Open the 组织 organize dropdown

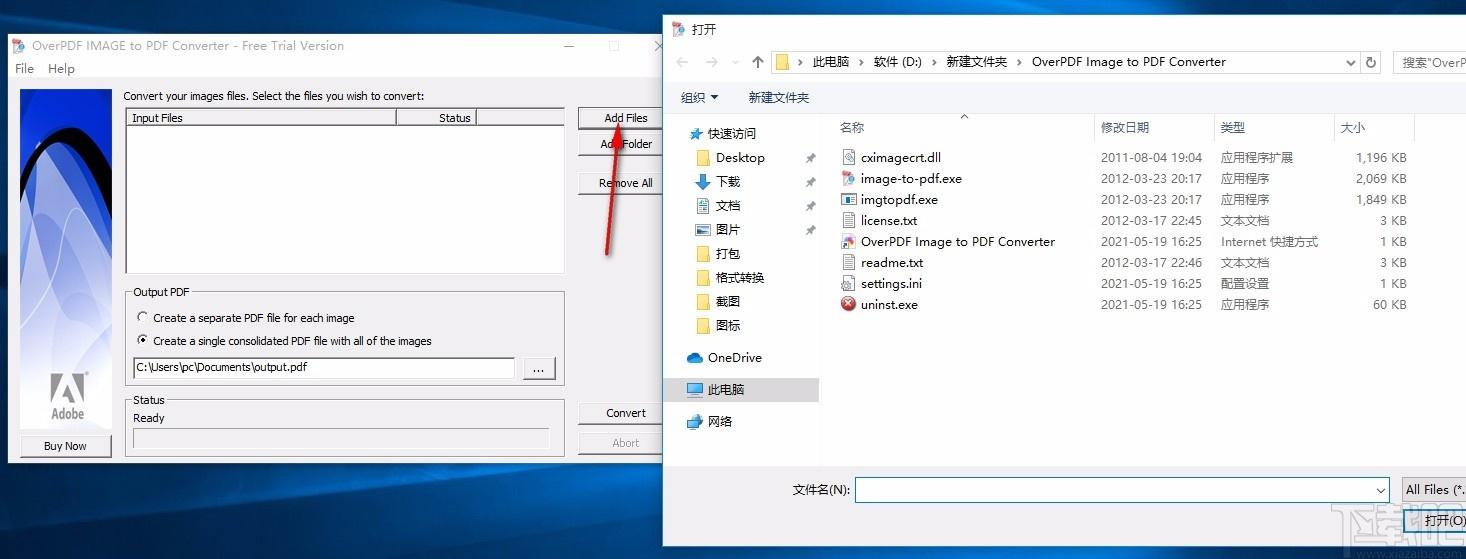point(700,97)
